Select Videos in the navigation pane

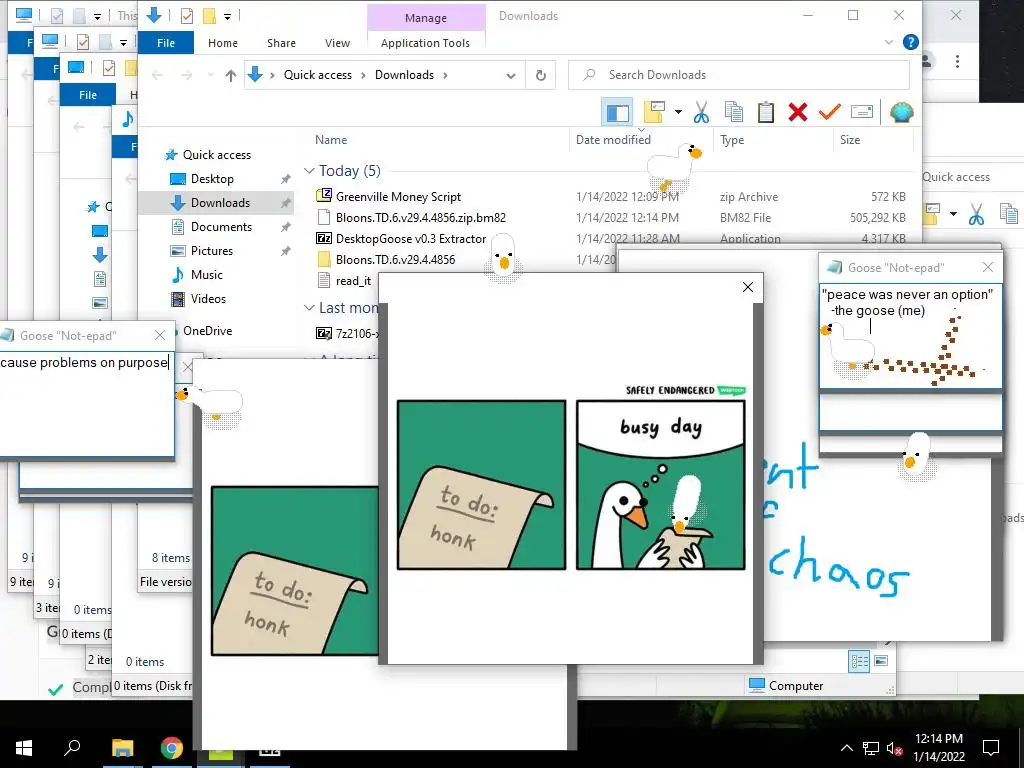[x=208, y=299]
